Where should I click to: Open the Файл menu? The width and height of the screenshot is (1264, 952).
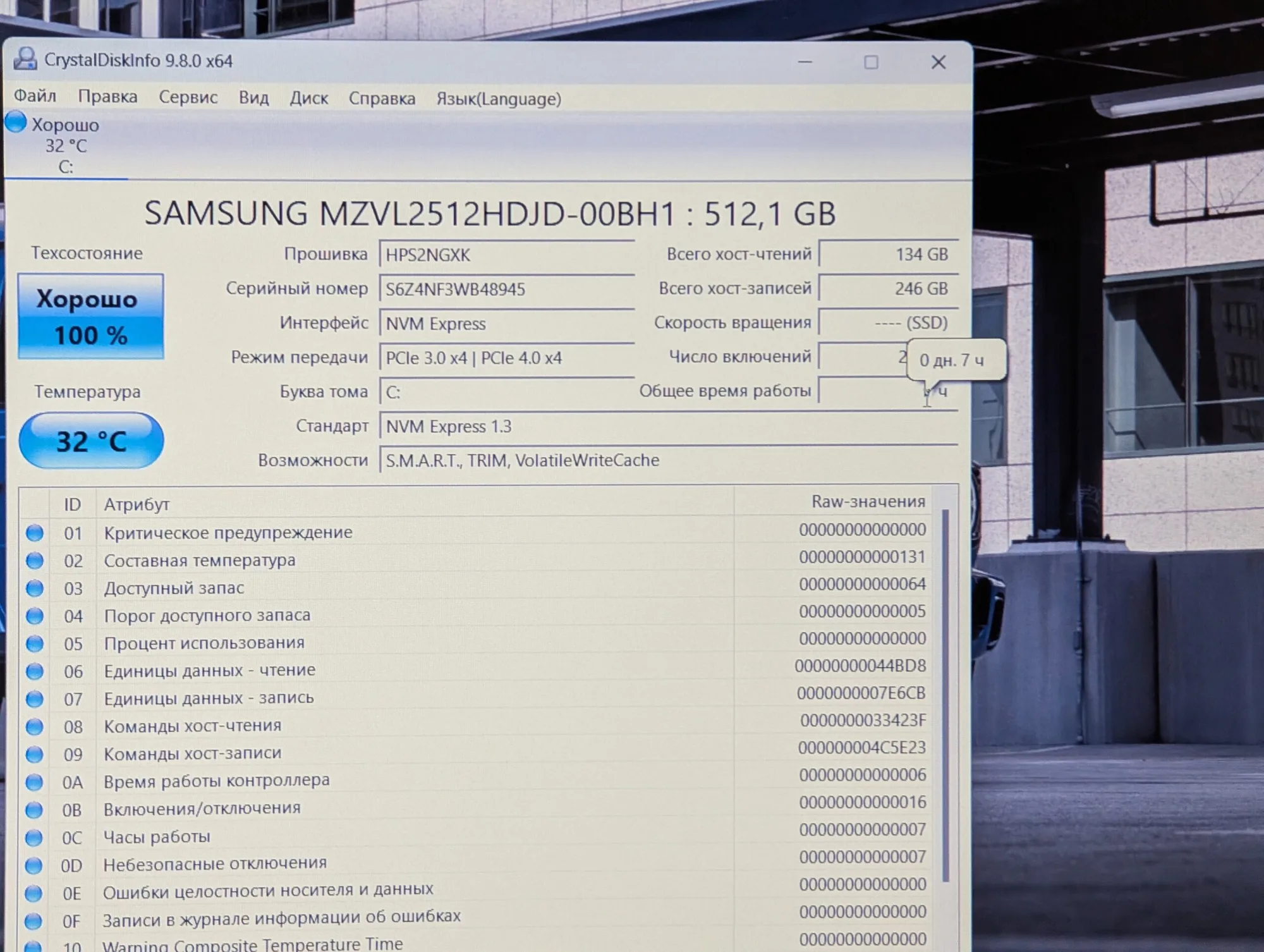[35, 97]
